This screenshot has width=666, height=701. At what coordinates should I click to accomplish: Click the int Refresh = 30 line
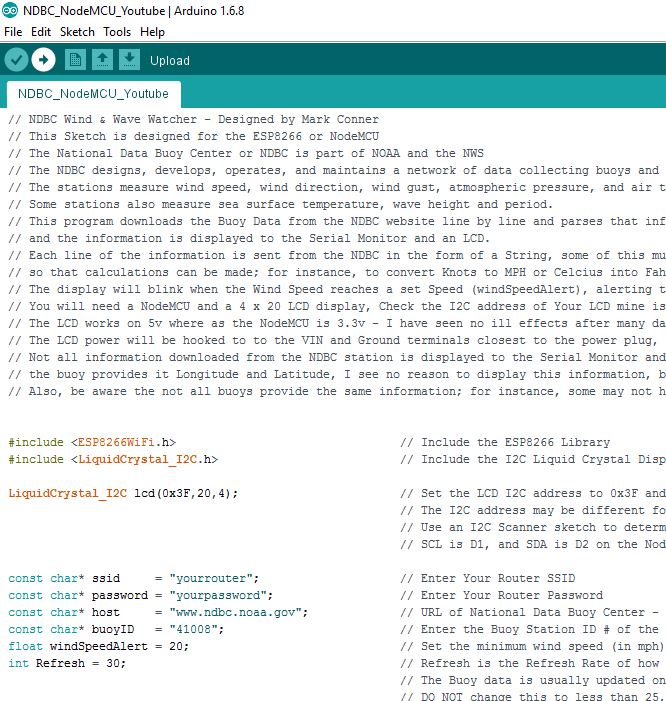tap(67, 663)
